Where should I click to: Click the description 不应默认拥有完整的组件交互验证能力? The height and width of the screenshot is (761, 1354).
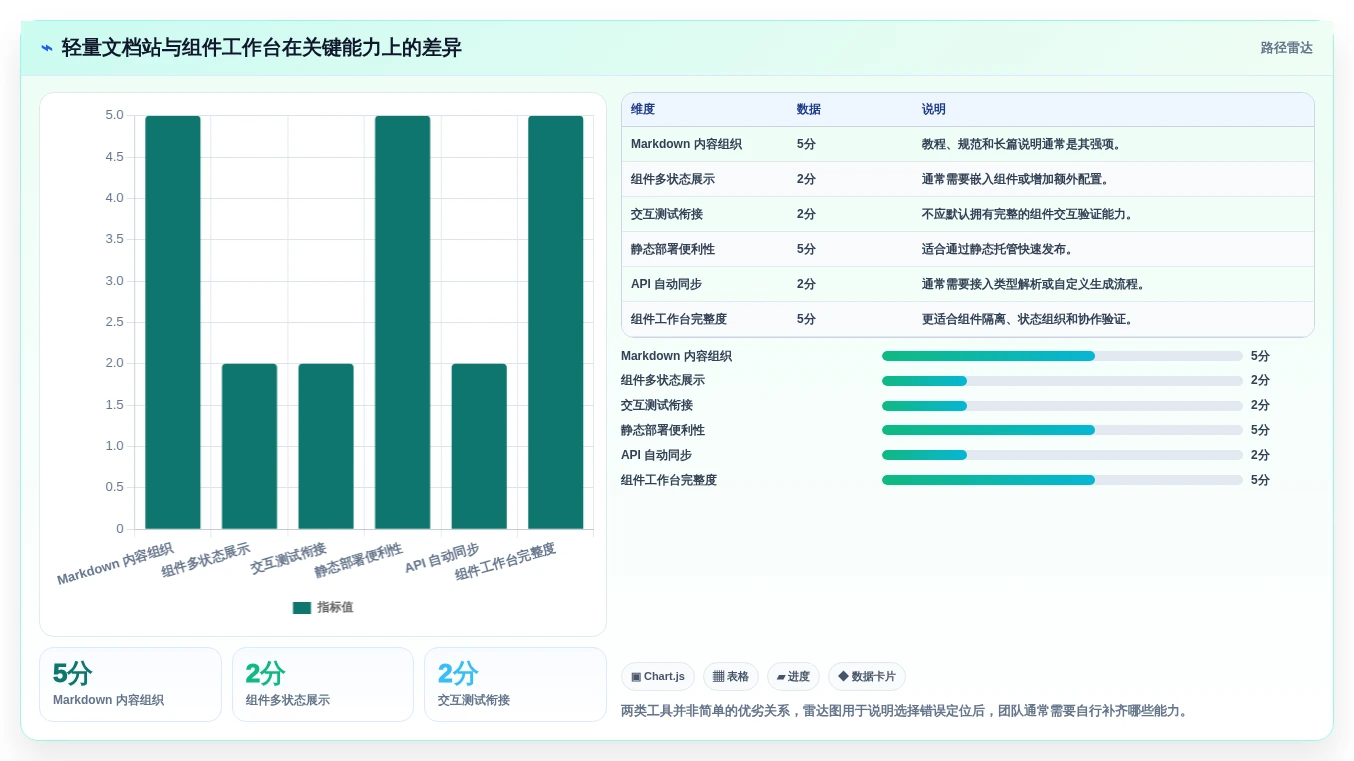tap(1029, 214)
